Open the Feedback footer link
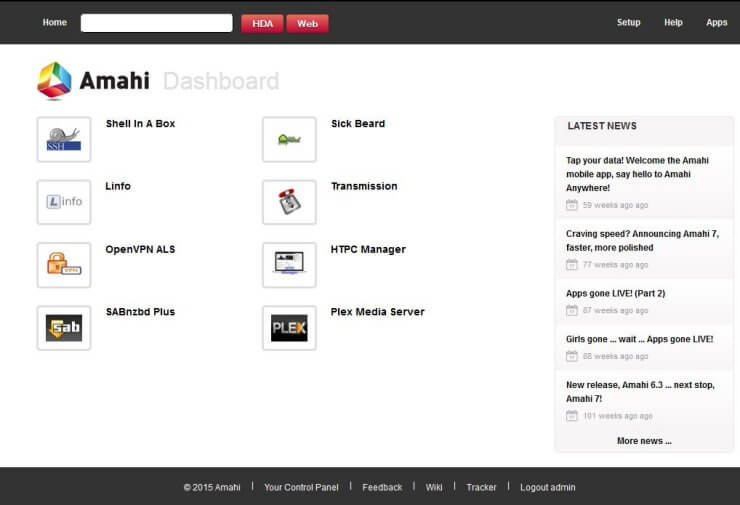This screenshot has width=740, height=505. pos(382,487)
